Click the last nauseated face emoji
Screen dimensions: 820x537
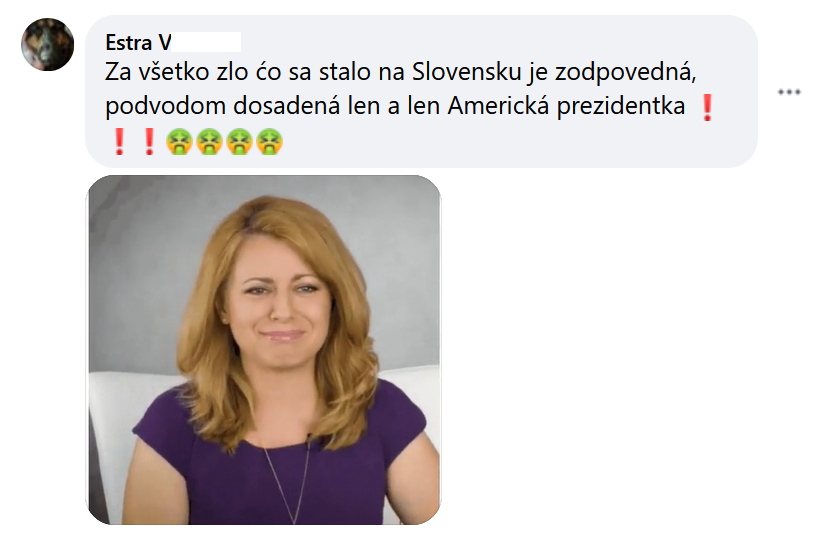click(x=269, y=142)
